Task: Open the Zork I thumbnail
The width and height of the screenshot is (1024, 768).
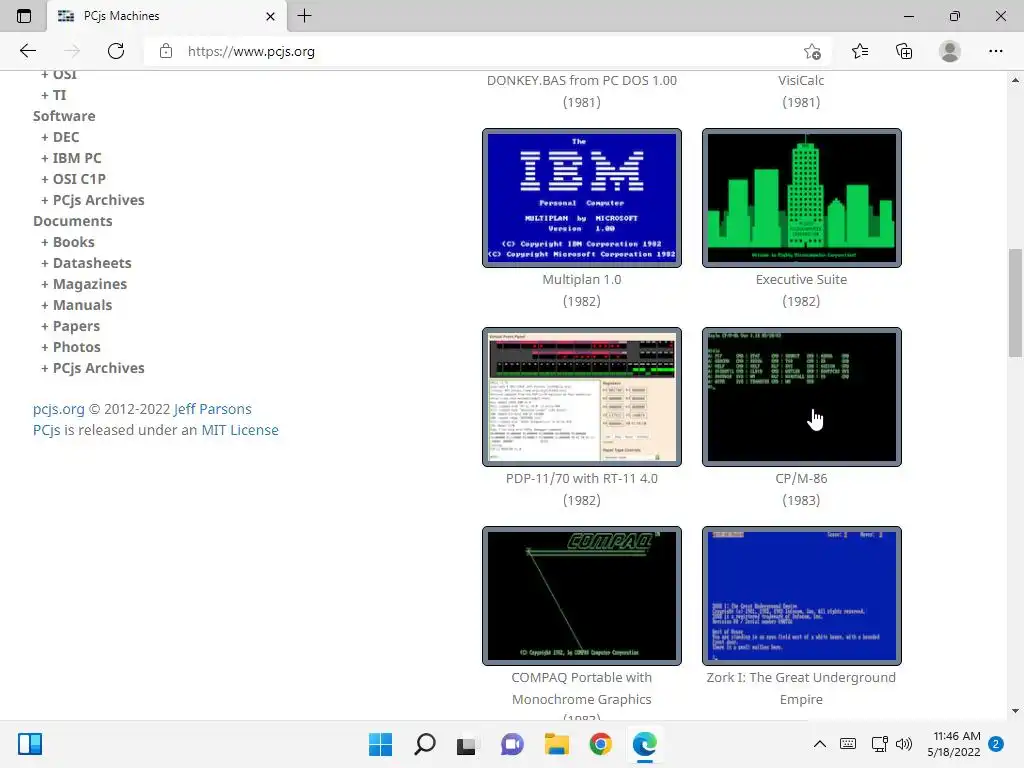Action: 801,596
